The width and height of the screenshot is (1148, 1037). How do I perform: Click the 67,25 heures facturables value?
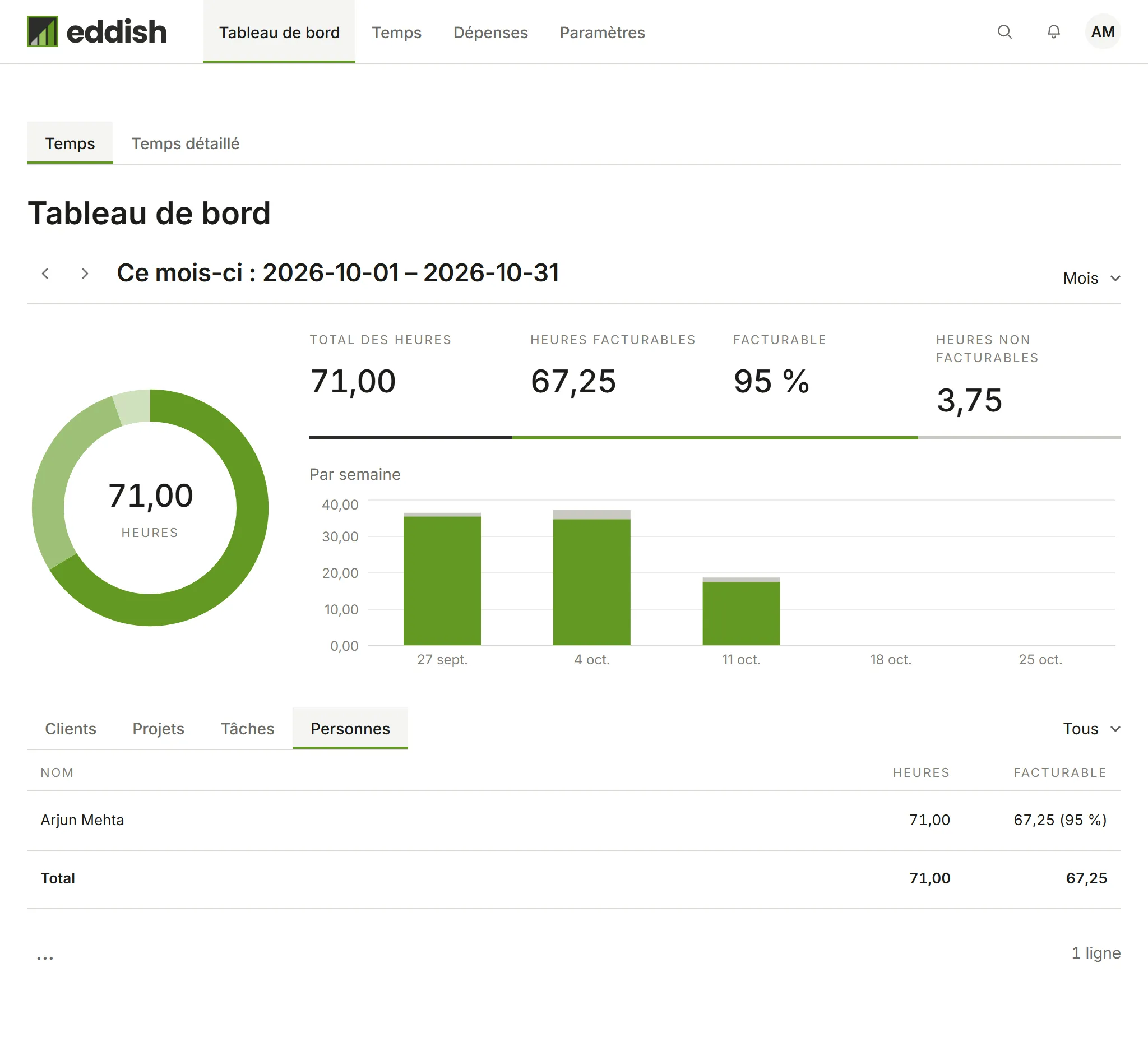coord(573,381)
